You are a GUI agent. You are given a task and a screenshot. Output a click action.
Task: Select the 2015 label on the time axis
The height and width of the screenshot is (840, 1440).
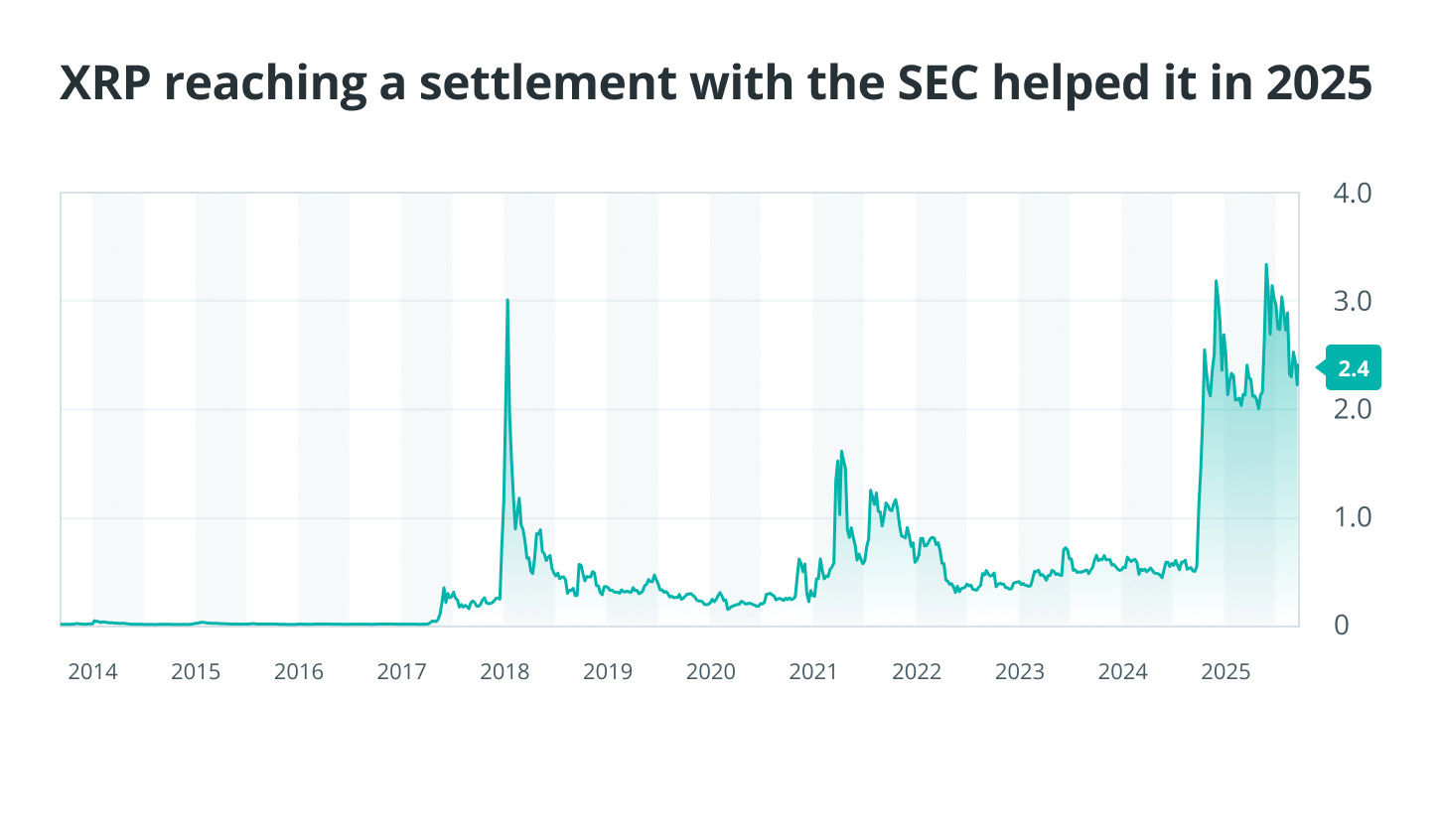[x=196, y=672]
